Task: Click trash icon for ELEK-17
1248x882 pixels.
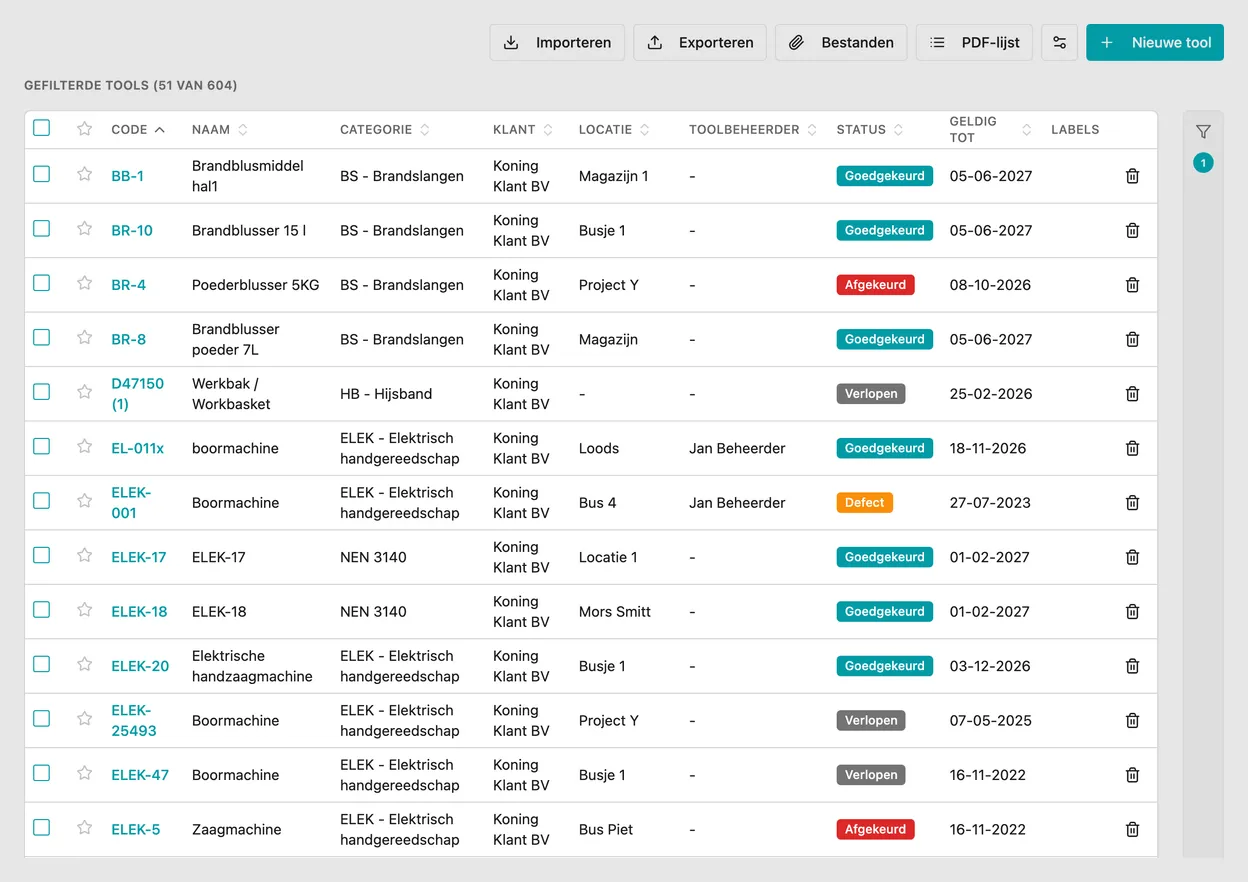Action: [1132, 557]
